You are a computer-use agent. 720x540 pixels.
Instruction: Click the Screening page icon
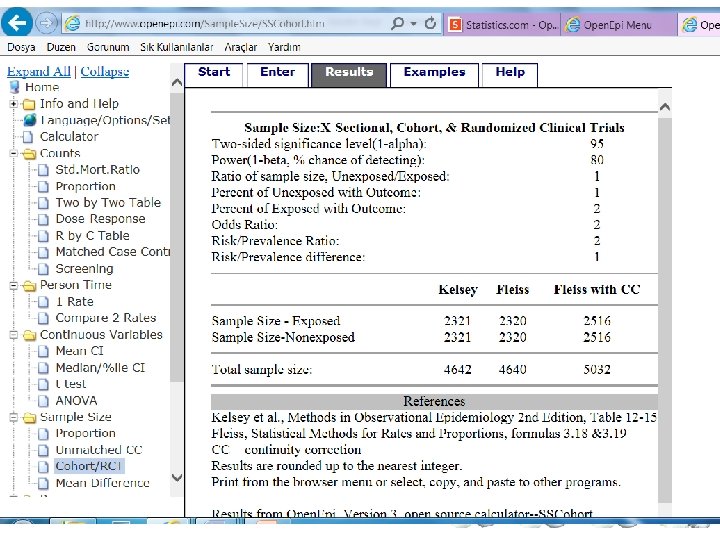click(x=43, y=269)
